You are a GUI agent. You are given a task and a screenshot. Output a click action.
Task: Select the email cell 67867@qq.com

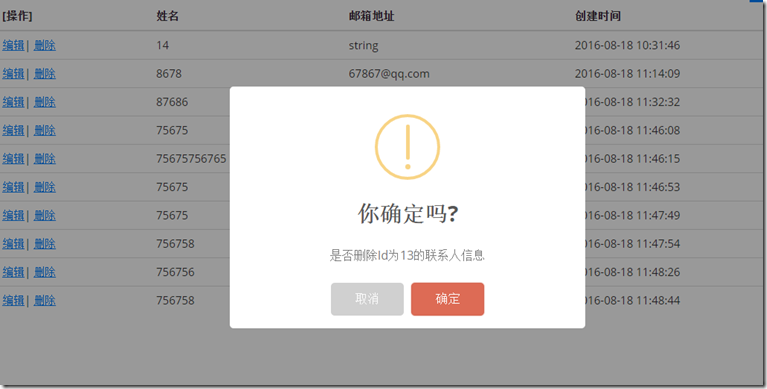[x=389, y=74]
